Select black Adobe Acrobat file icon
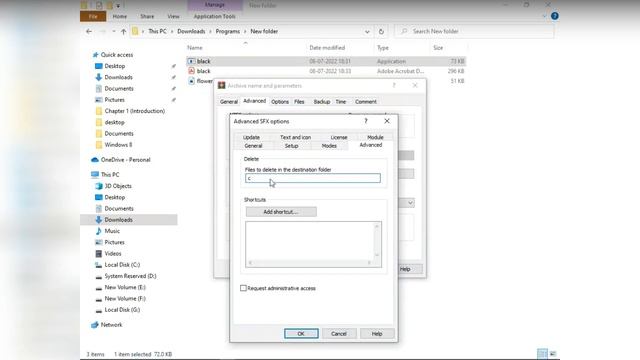Image resolution: width=640 pixels, height=360 pixels. pos(191,71)
